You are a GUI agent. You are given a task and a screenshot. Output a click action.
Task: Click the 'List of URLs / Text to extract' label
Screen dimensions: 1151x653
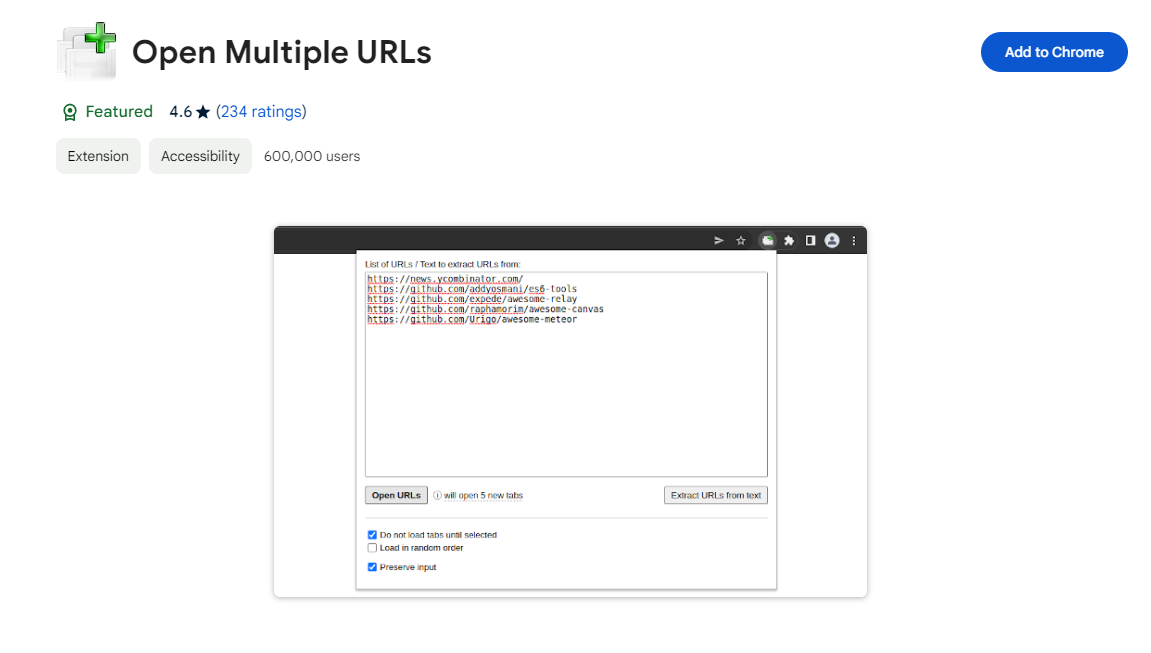pos(443,264)
